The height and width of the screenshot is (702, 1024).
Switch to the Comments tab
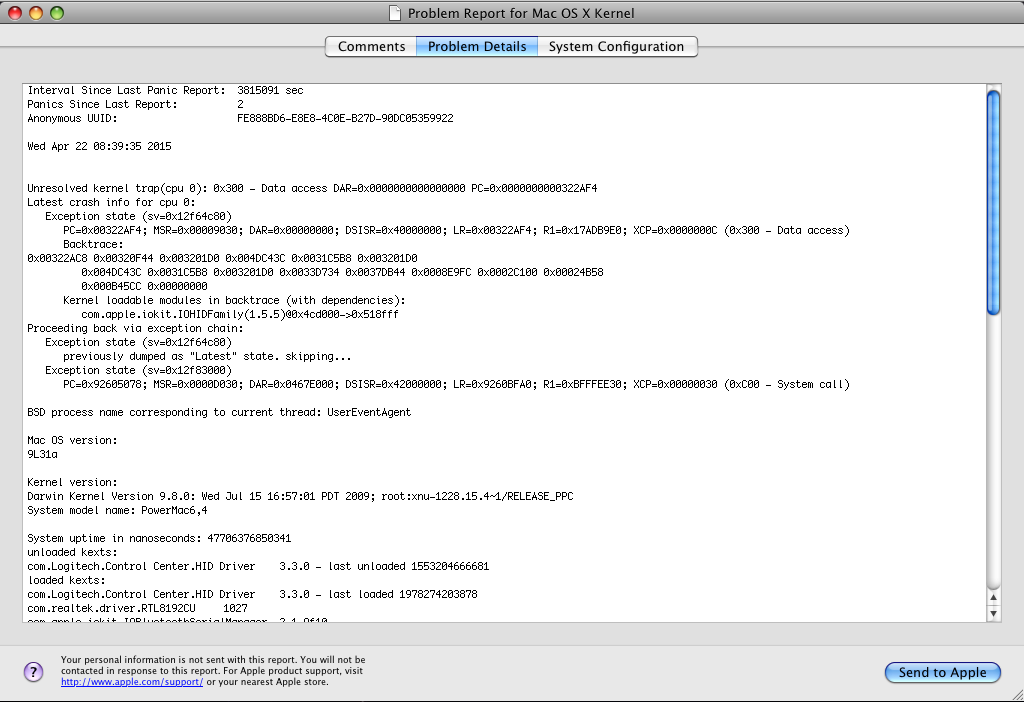[x=371, y=46]
